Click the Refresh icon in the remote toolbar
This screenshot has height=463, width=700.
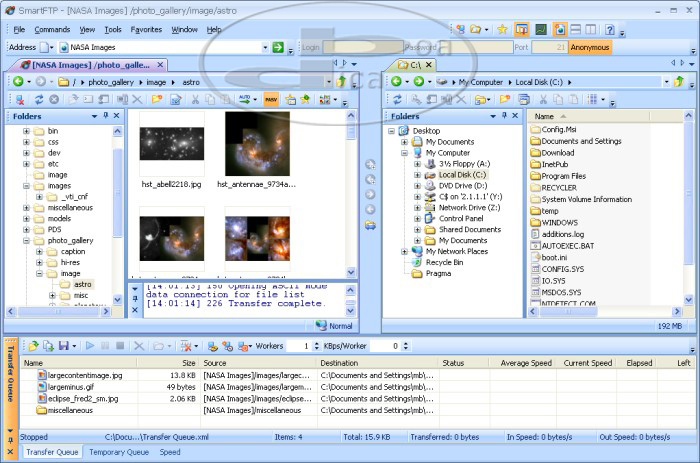(39, 99)
